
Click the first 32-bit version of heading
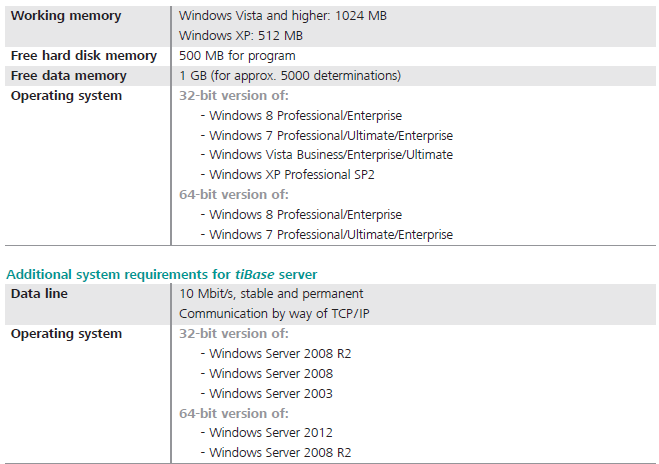234,96
